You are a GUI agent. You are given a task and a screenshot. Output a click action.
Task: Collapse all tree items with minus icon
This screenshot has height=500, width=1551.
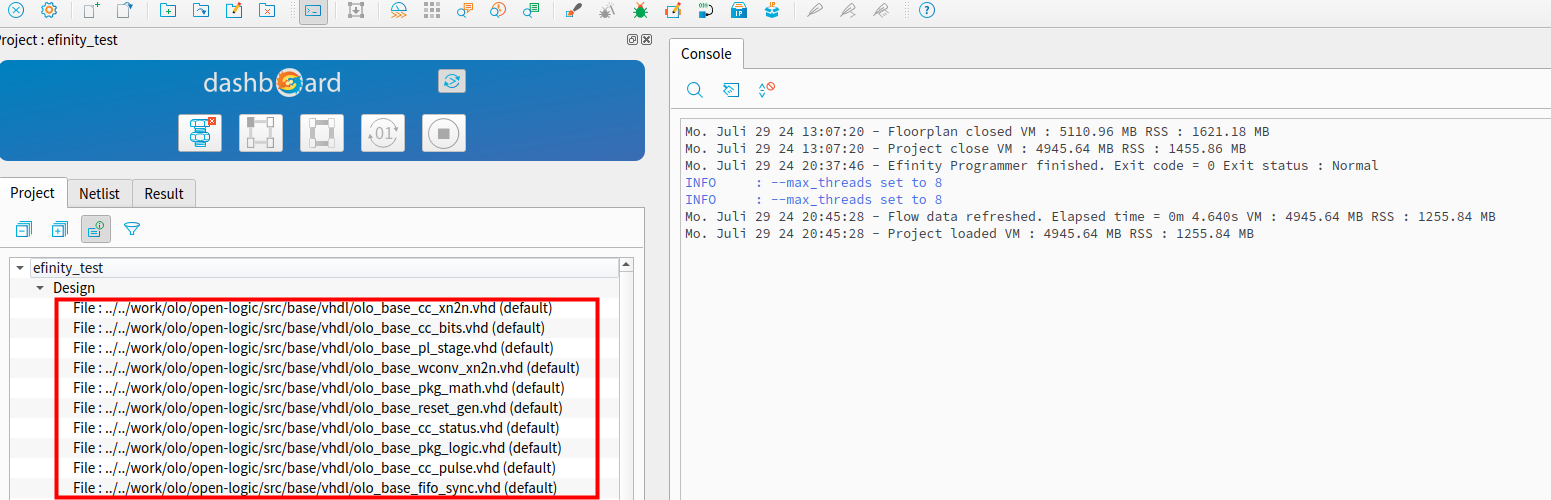pos(23,230)
